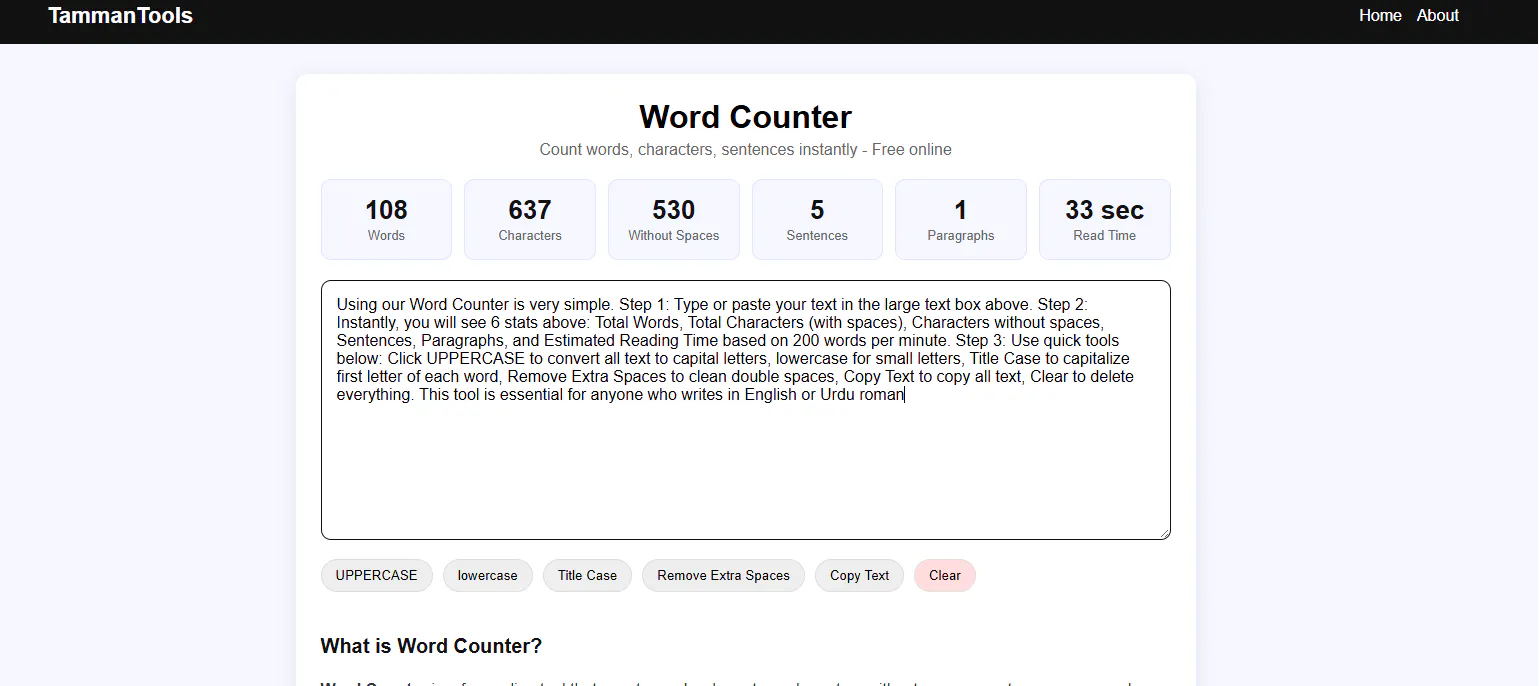Screen dimensions: 1539x686
Task: Clear the text box with Clear
Action: tap(944, 575)
